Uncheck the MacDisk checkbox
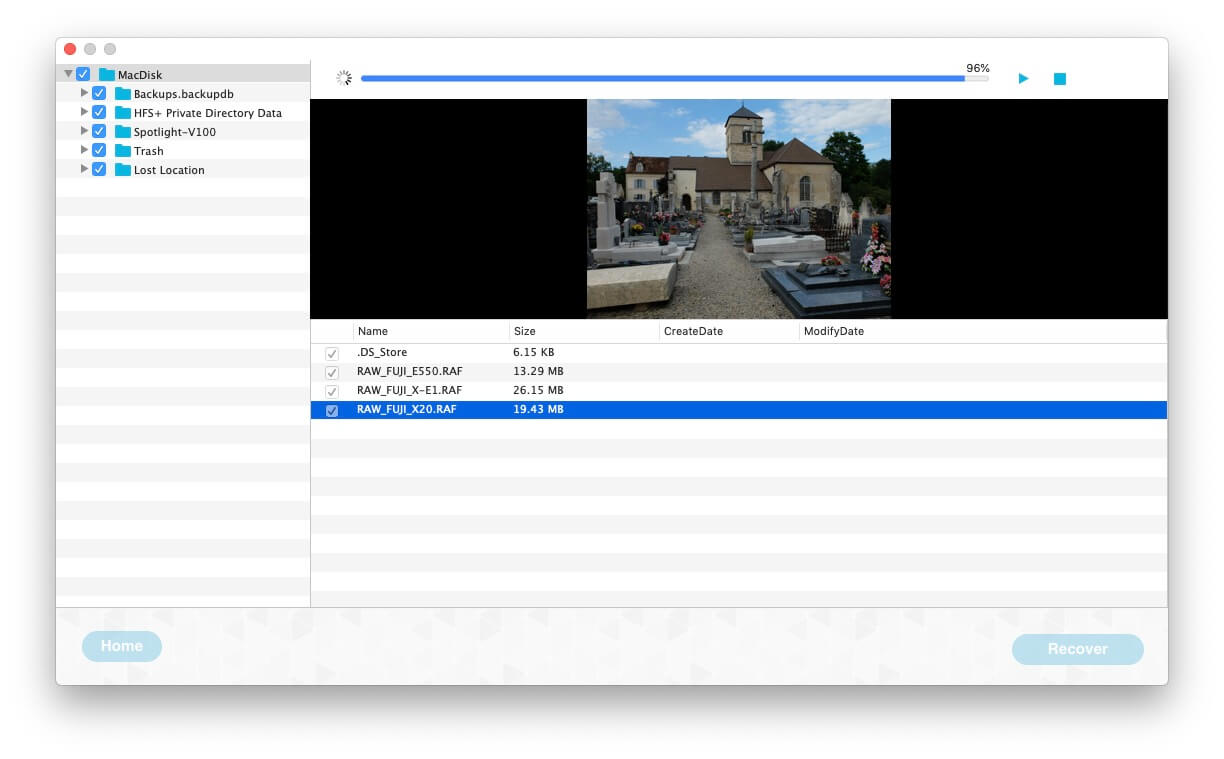 83,74
